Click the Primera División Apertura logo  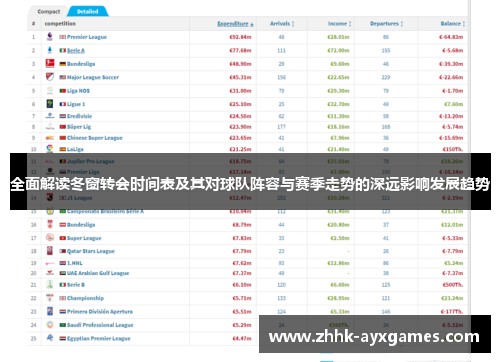coord(50,311)
